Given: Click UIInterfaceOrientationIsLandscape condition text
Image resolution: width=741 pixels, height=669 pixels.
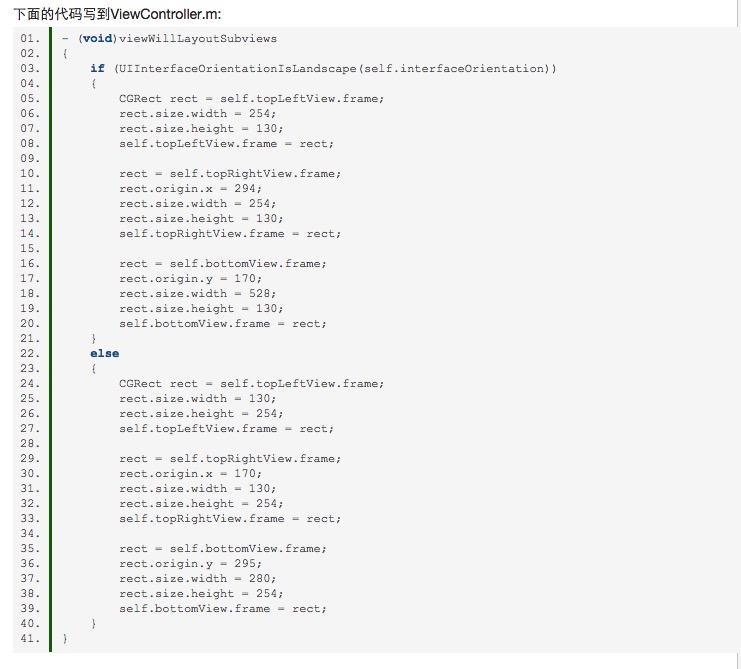Looking at the screenshot, I should point(335,69).
